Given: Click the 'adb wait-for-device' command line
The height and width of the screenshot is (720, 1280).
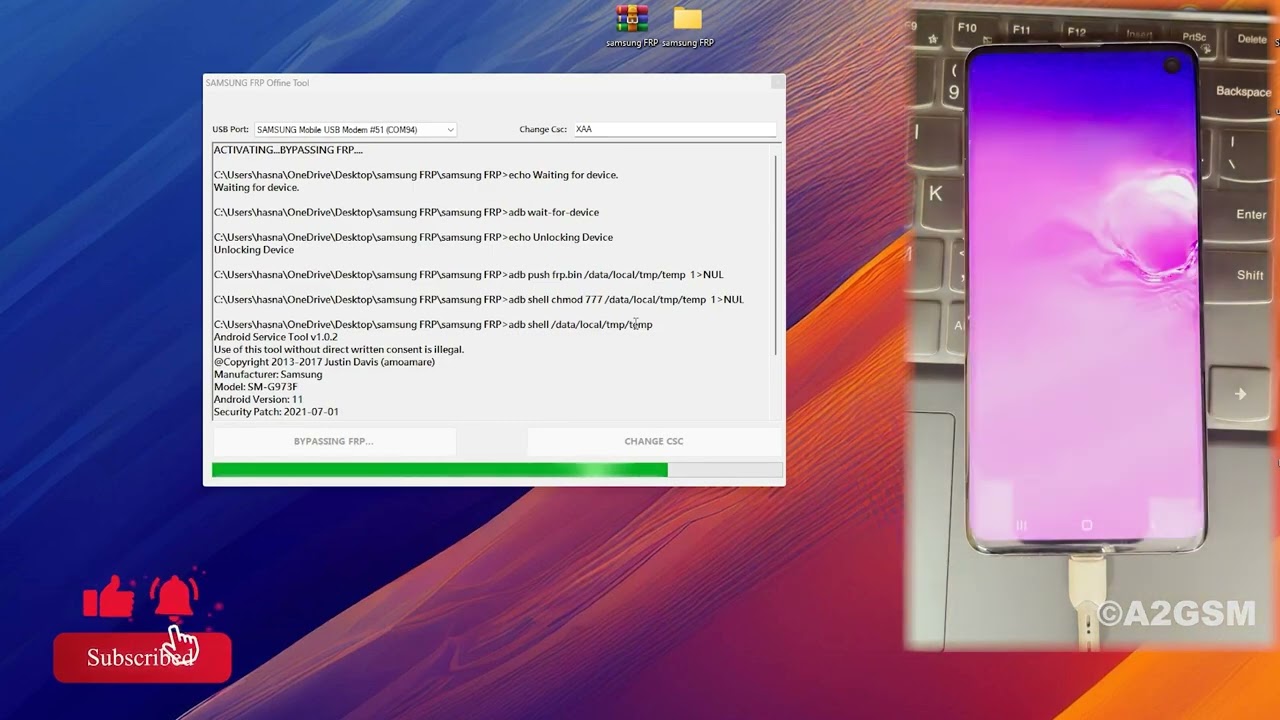Looking at the screenshot, I should tap(406, 212).
